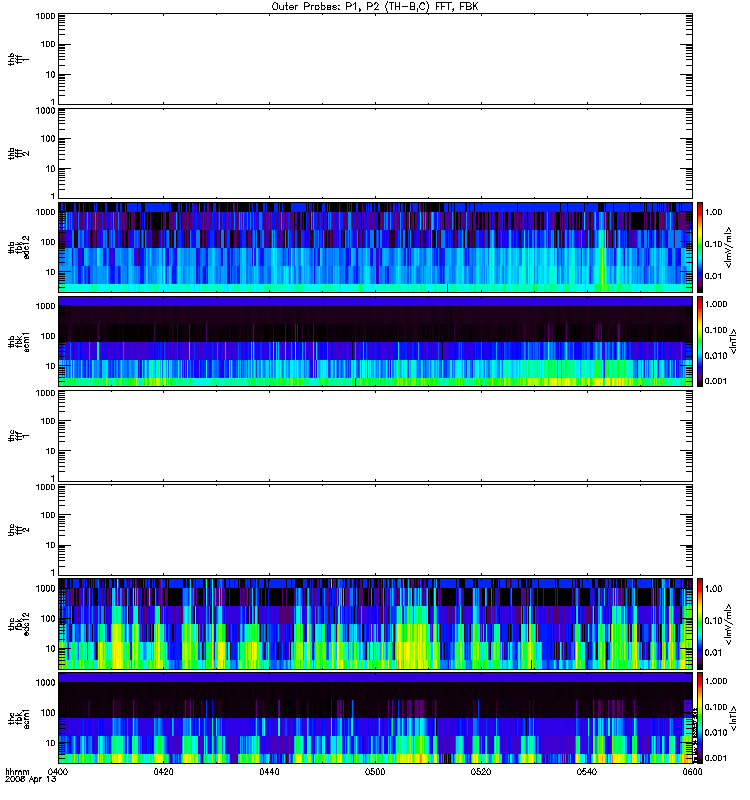Screen dimensions: 750x800
Task: Click the <|nT|> units label of thb scm1
Action: (733, 341)
